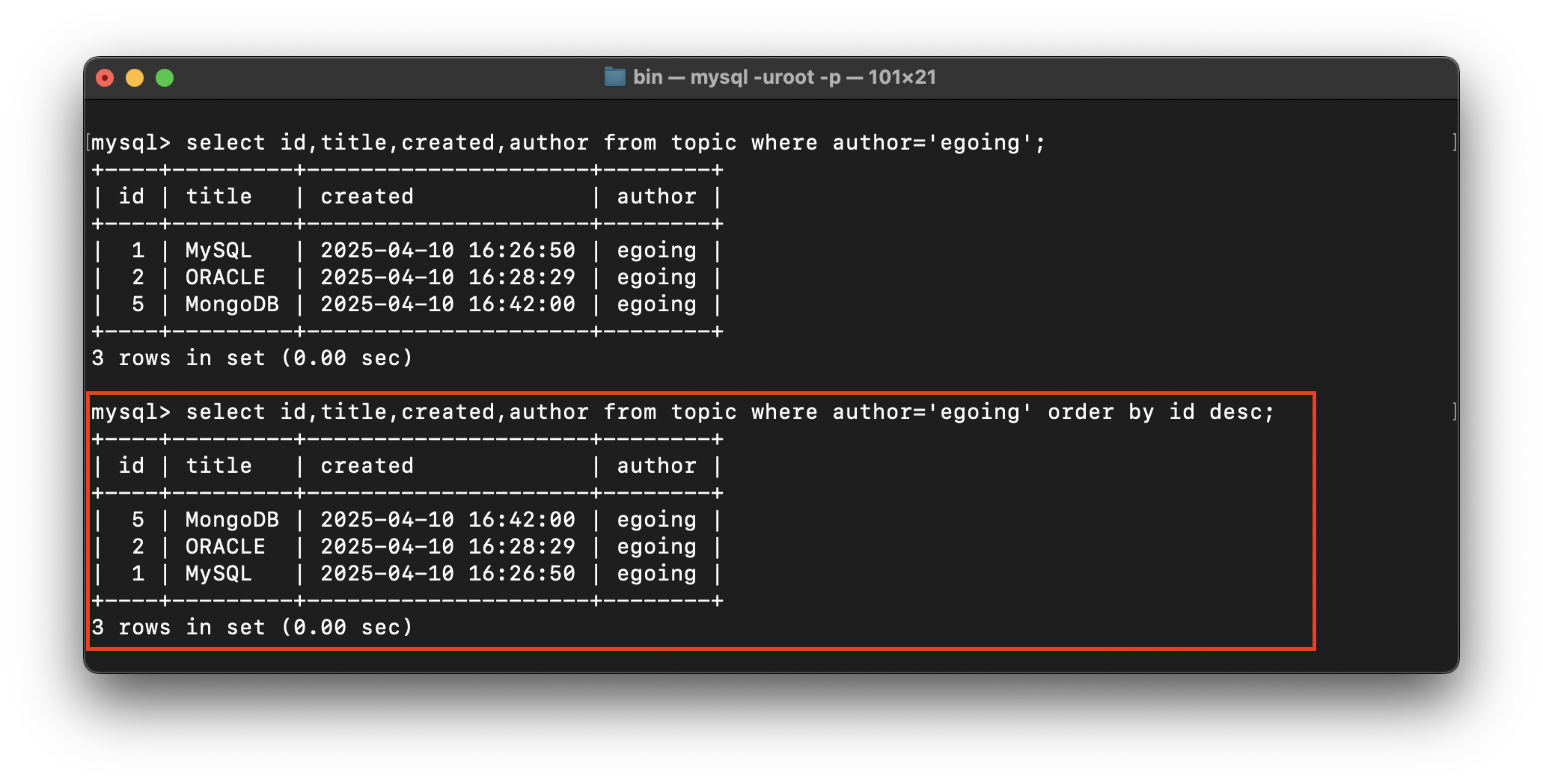Viewport: 1543px width, 784px height.
Task: Click the 'author' header in the second table
Action: tap(657, 466)
